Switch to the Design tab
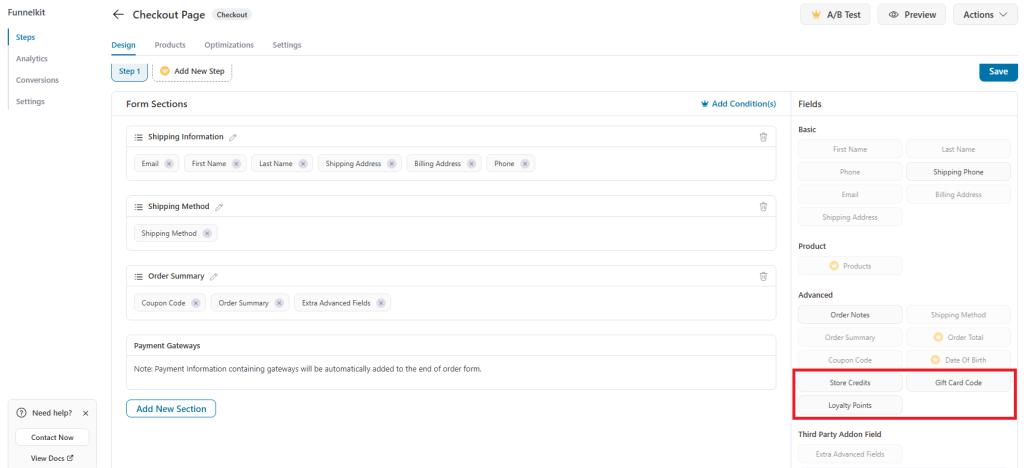The width and height of the screenshot is (1024, 468). pos(123,45)
